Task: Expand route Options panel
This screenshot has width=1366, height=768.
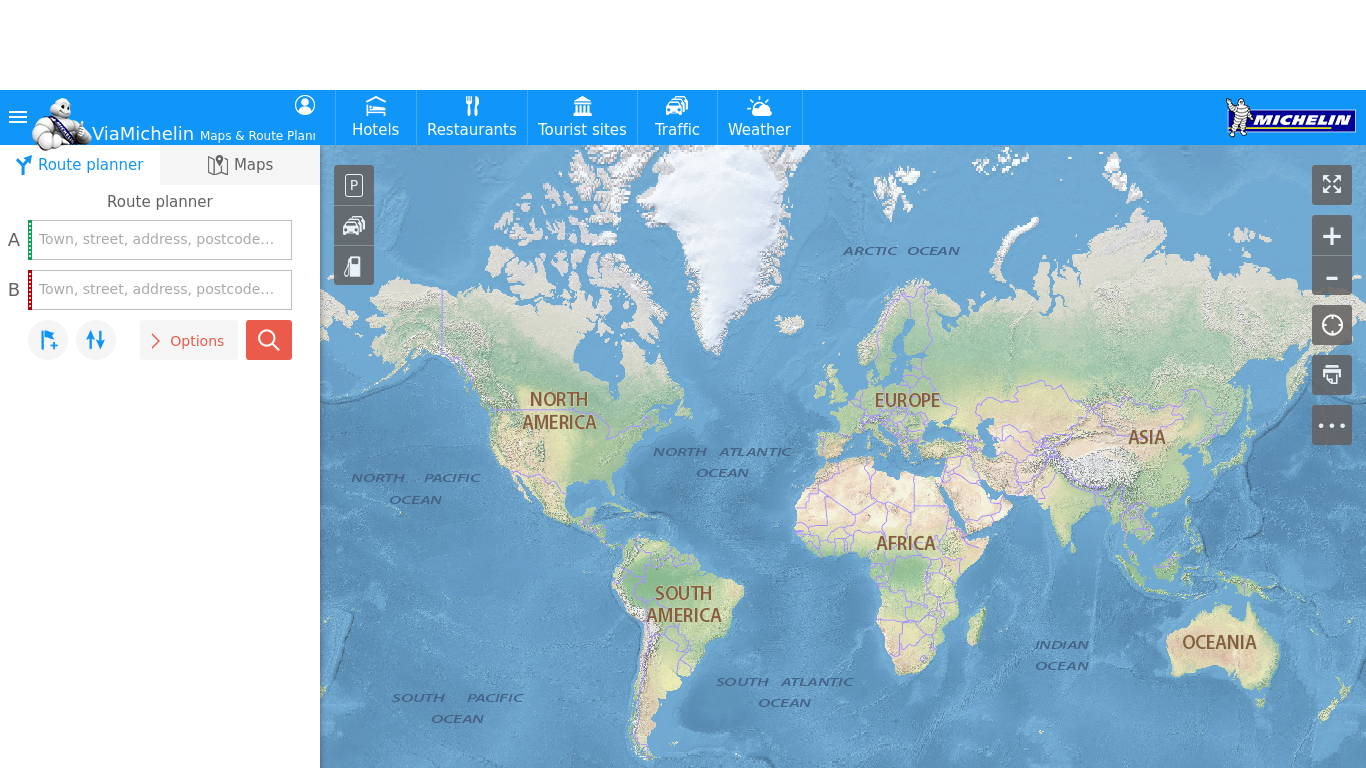Action: [188, 341]
